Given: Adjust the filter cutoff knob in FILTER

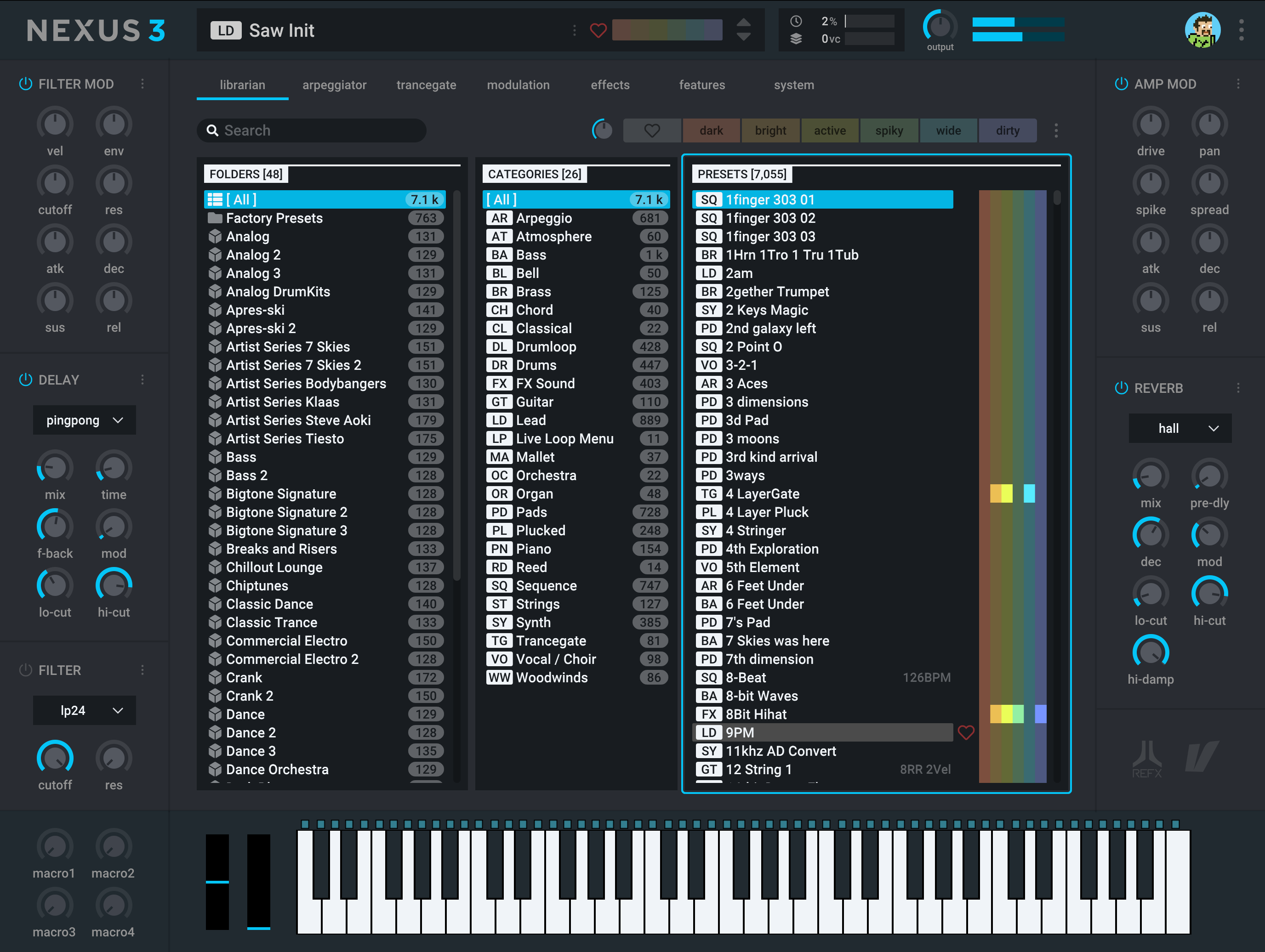Looking at the screenshot, I should point(55,758).
